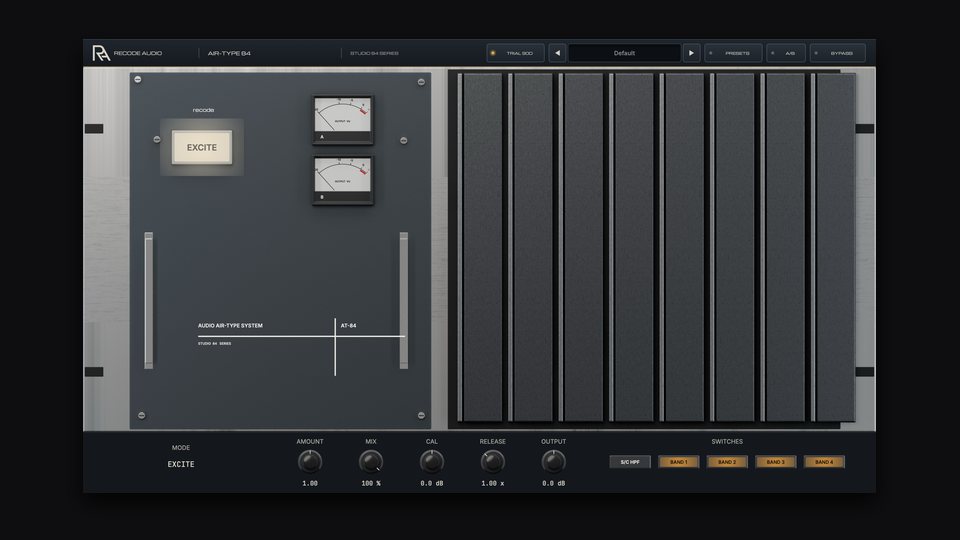Open the Default preset name dropdown
Screen dimensions: 960x540
(624, 53)
